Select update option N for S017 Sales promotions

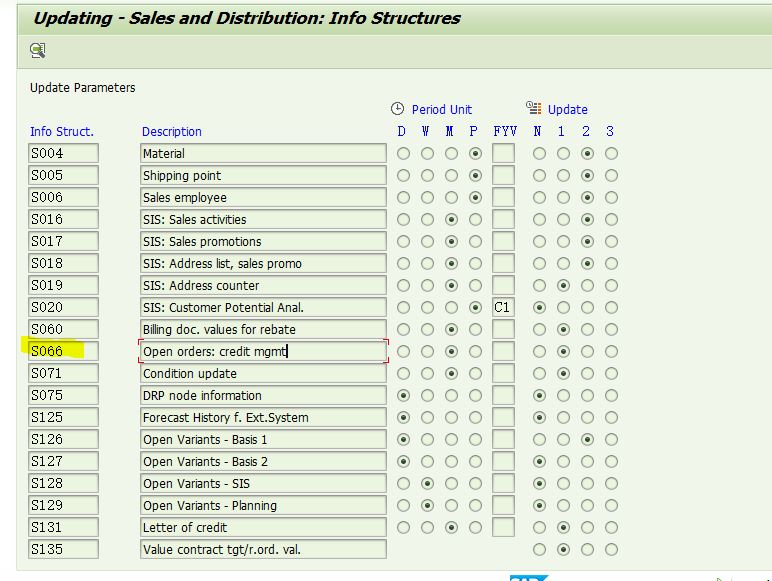click(539, 242)
